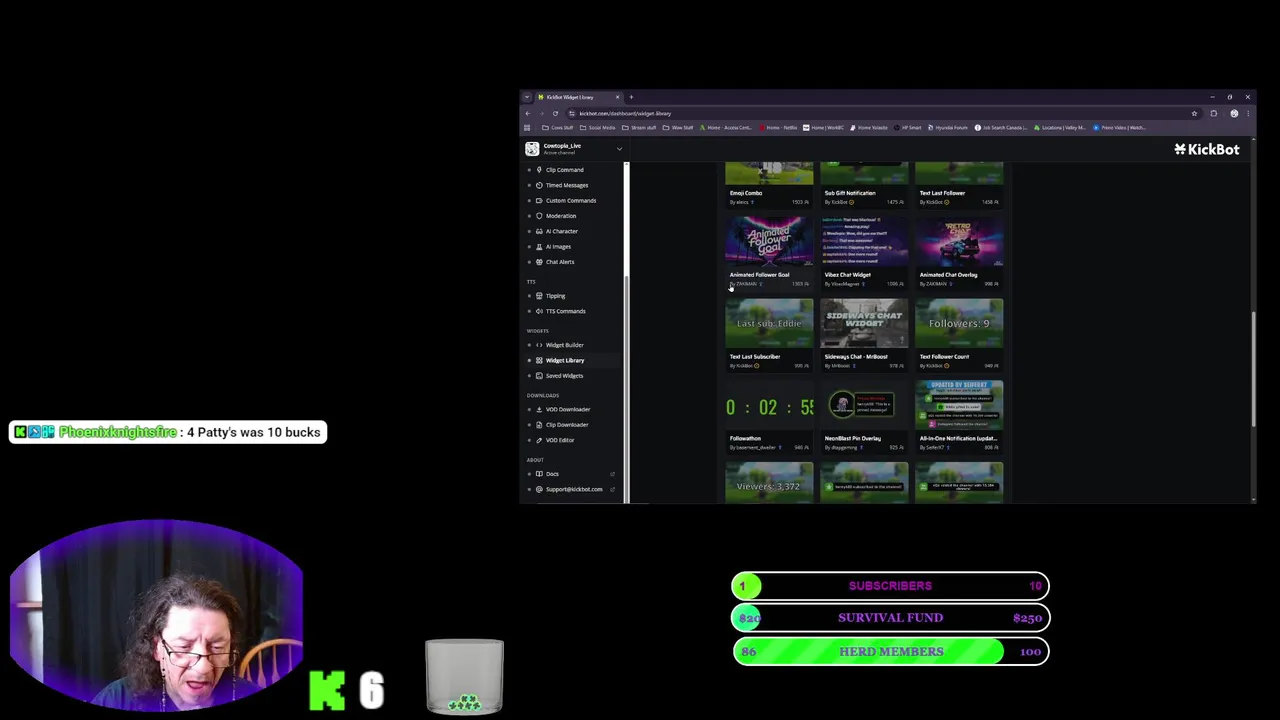Viewport: 1280px width, 720px height.
Task: Open the Stream stuff bookmark folder
Action: point(639,128)
